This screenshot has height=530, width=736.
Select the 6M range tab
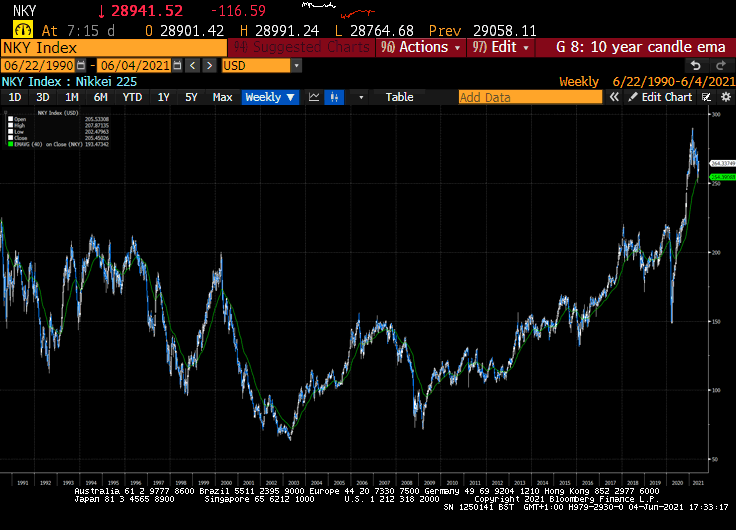click(x=100, y=97)
